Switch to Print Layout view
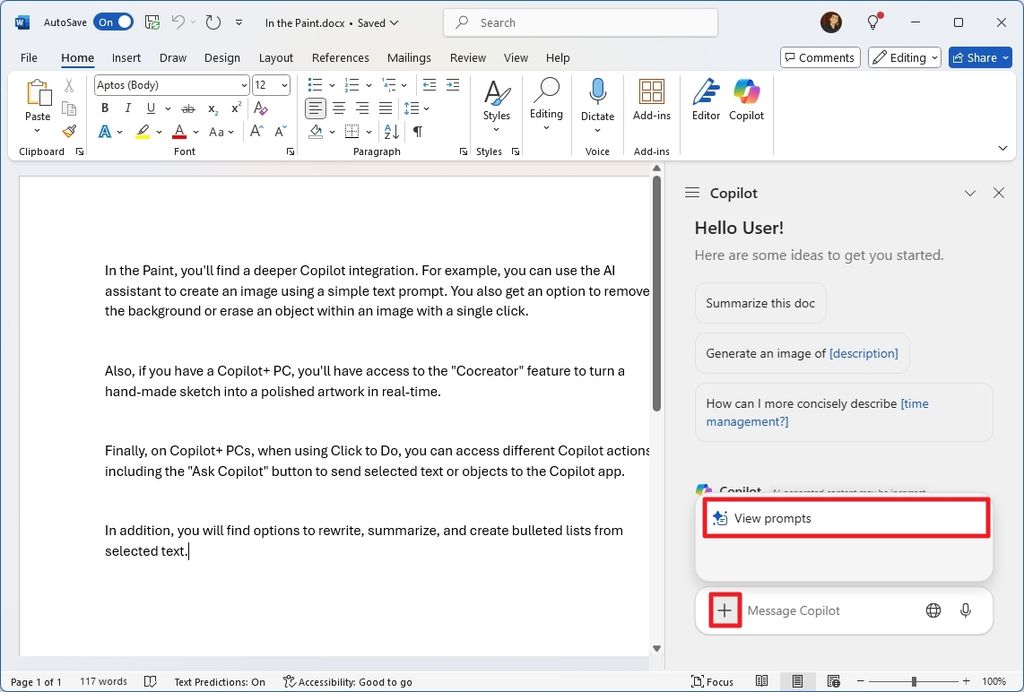 pos(797,682)
